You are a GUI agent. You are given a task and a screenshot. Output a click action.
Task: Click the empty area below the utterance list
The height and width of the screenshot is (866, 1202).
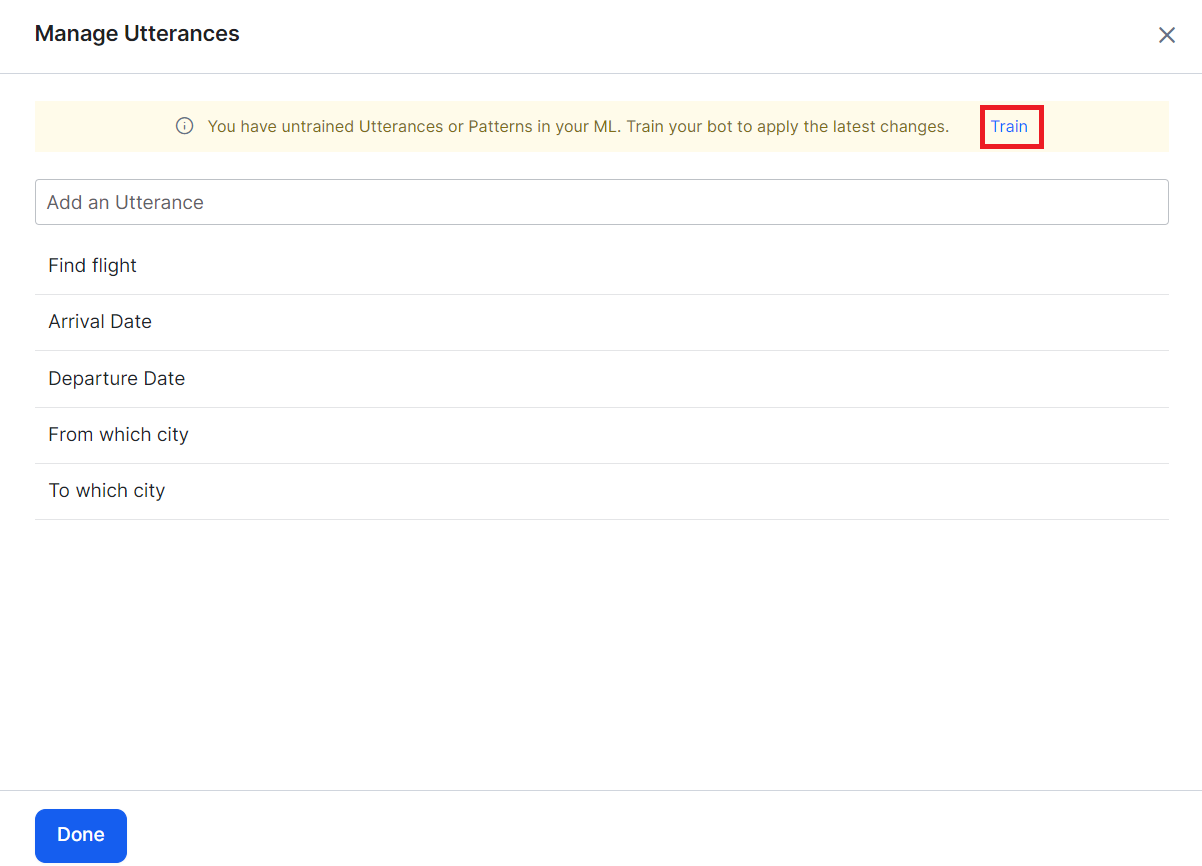pyautogui.click(x=600, y=650)
